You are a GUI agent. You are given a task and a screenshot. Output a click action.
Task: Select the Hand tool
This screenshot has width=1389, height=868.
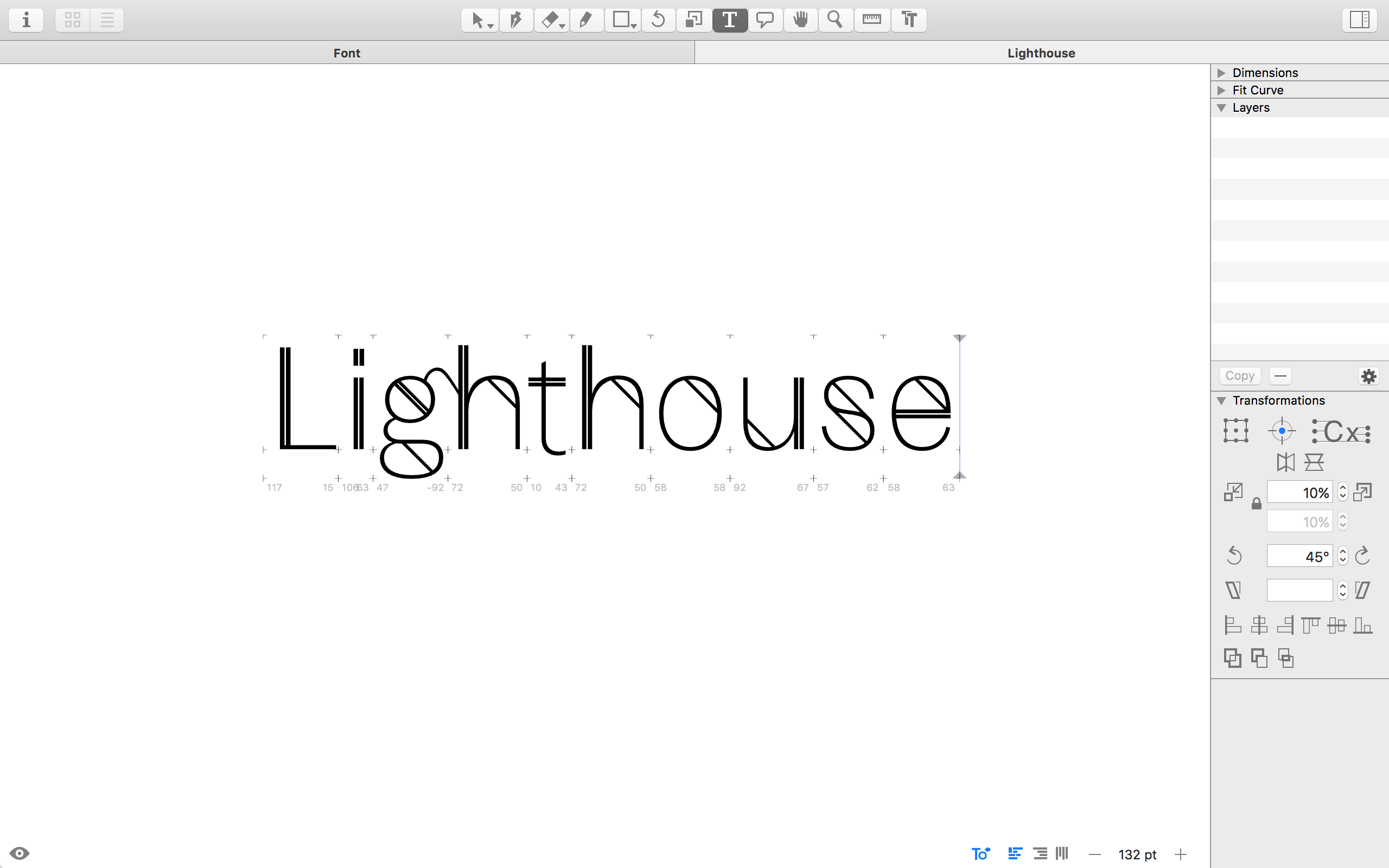coord(801,20)
